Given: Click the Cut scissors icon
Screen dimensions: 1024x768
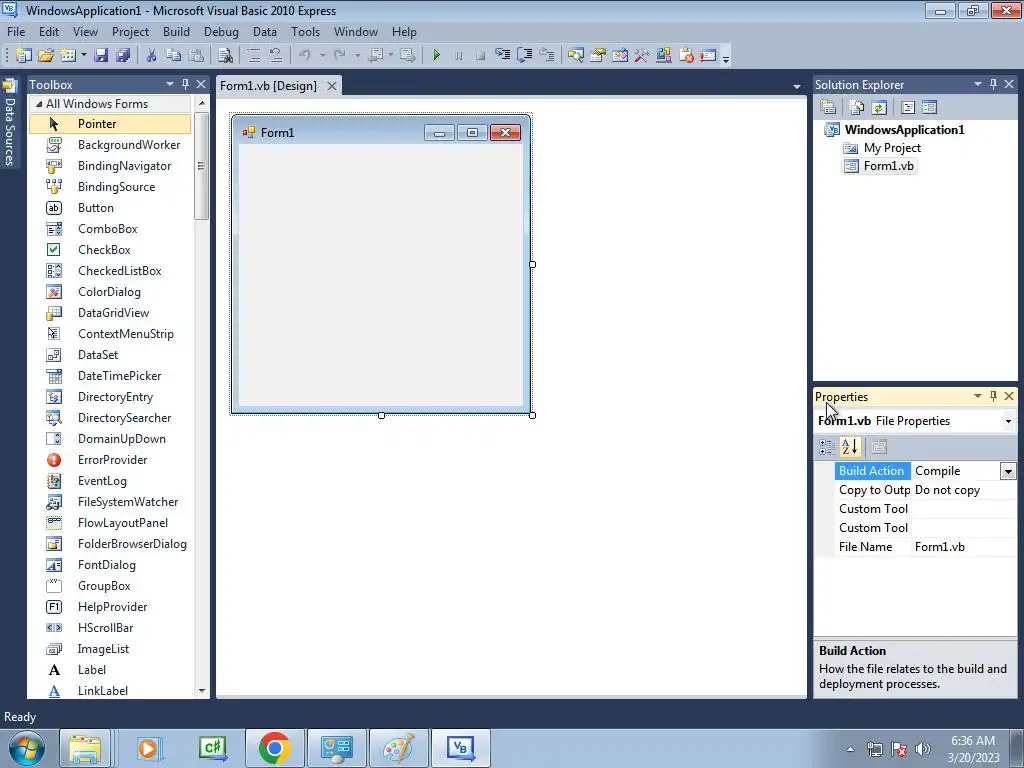Looking at the screenshot, I should 152,56.
